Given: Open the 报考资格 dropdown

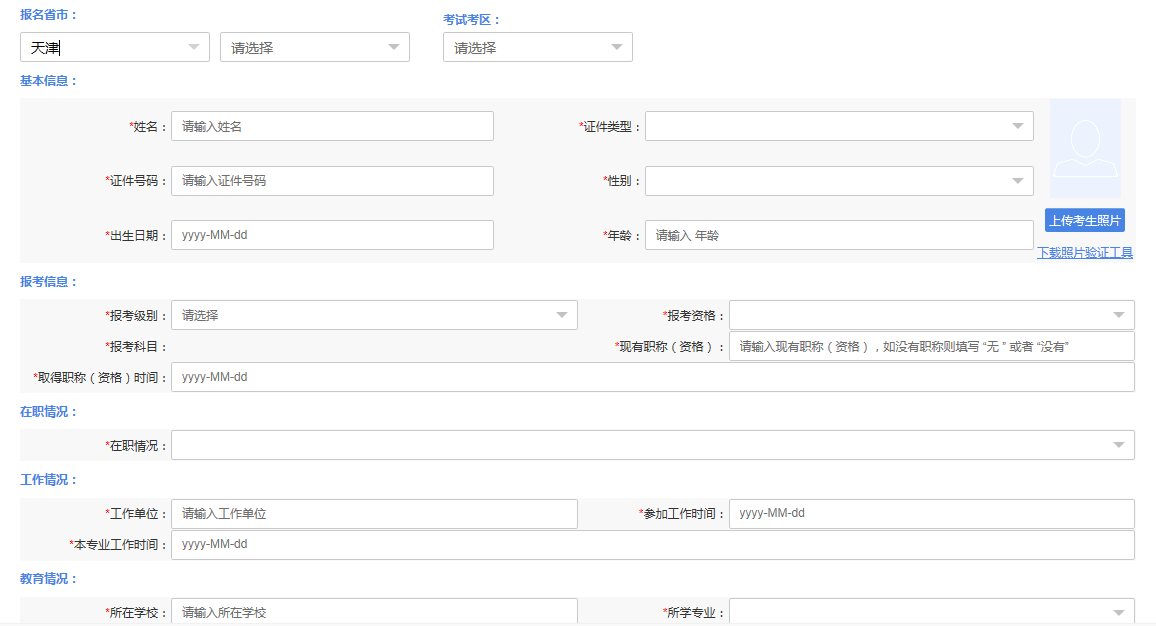Looking at the screenshot, I should tap(931, 315).
